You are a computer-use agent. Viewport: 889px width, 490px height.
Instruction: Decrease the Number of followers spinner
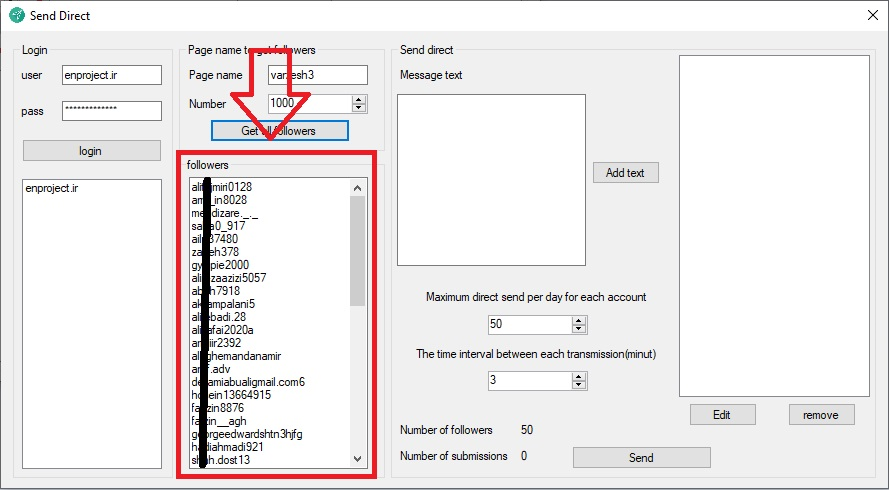click(360, 107)
